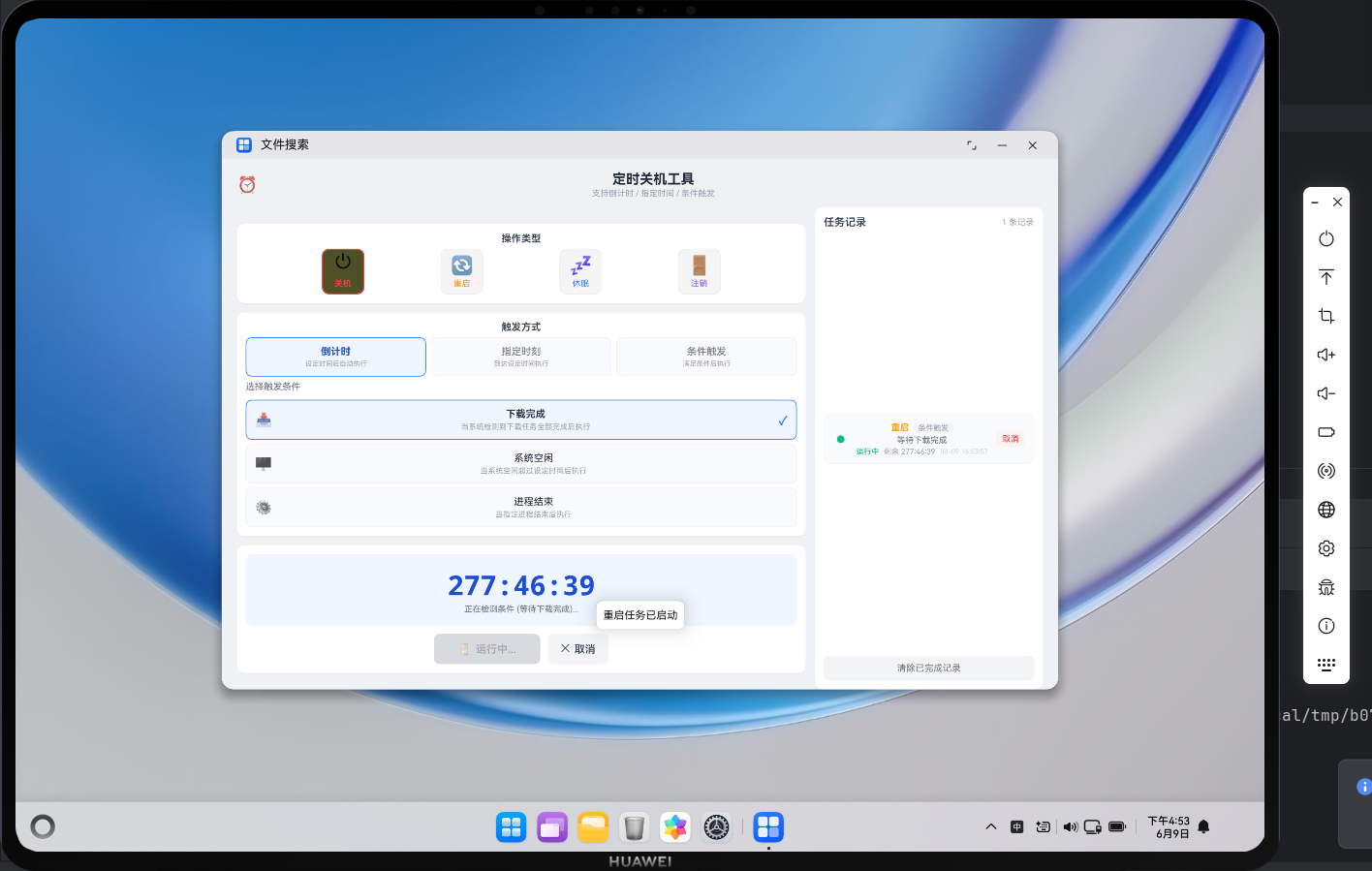Image resolution: width=1372 pixels, height=871 pixels.
Task: Close the side toolbar panel
Action: click(x=1337, y=202)
